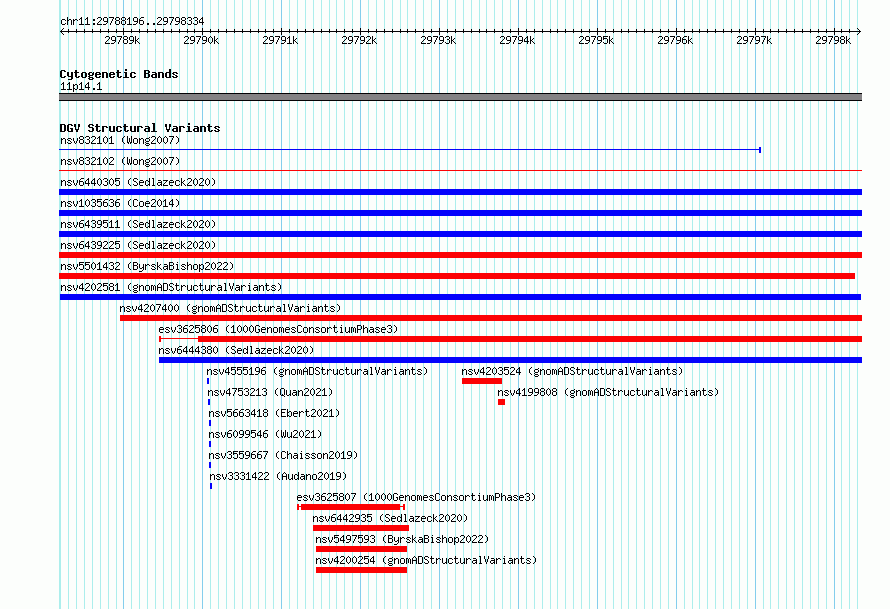This screenshot has height=609, width=890.
Task: Click the blue bar under nsv6440305
Action: pos(460,192)
